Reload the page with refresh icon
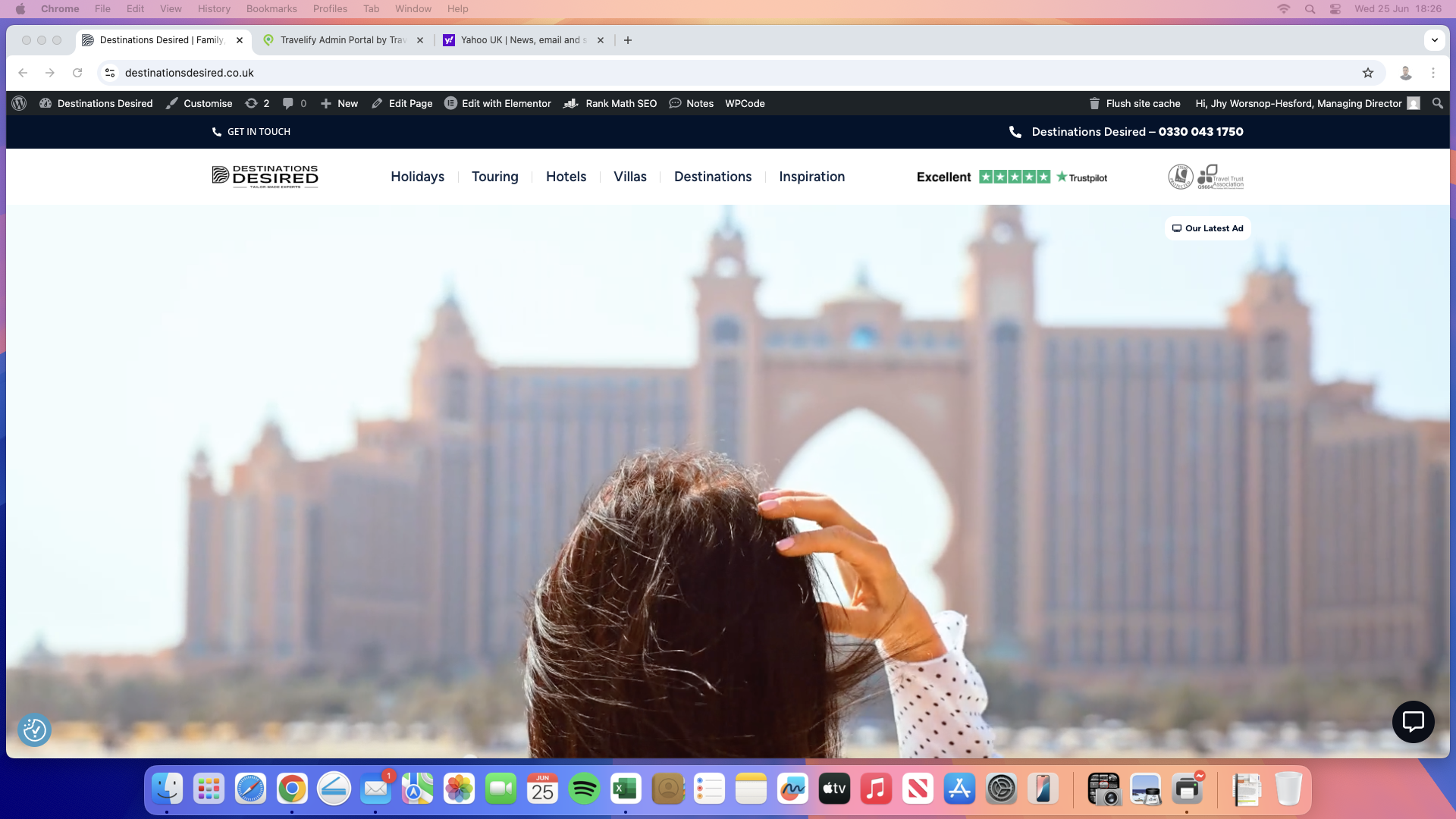 [77, 73]
